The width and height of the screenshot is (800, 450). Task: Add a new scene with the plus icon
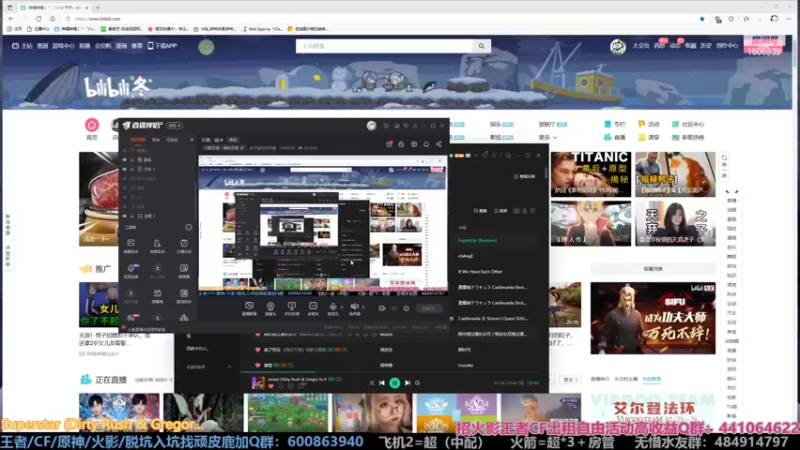tap(192, 139)
